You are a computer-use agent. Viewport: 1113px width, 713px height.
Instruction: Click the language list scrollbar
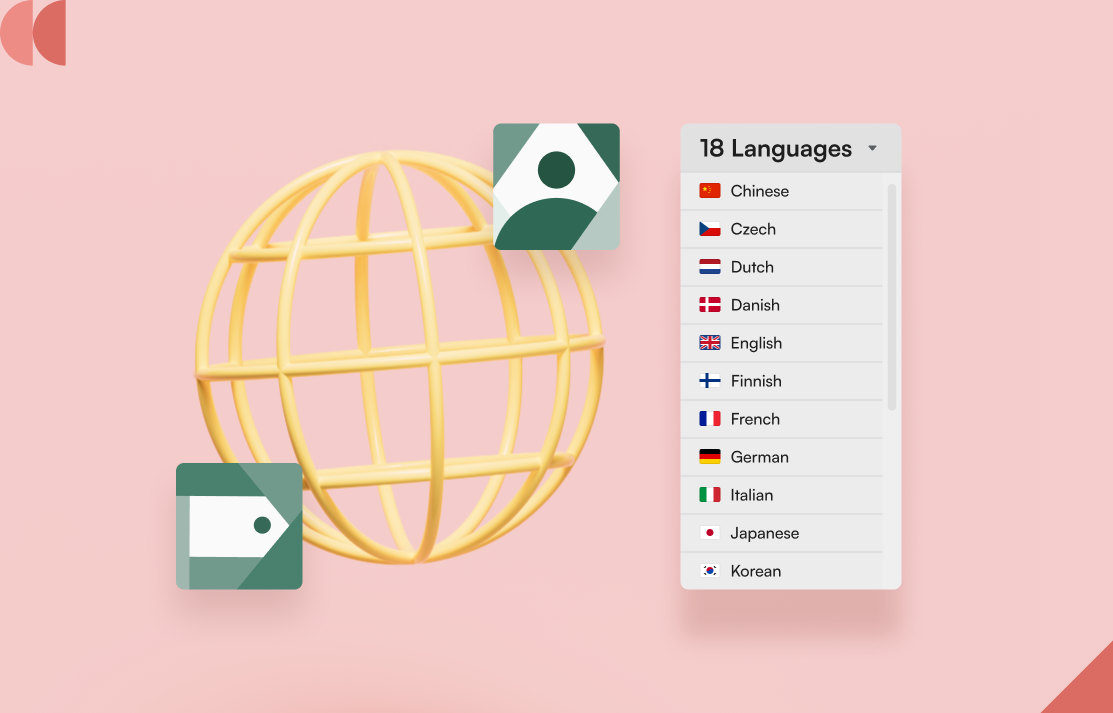[892, 296]
